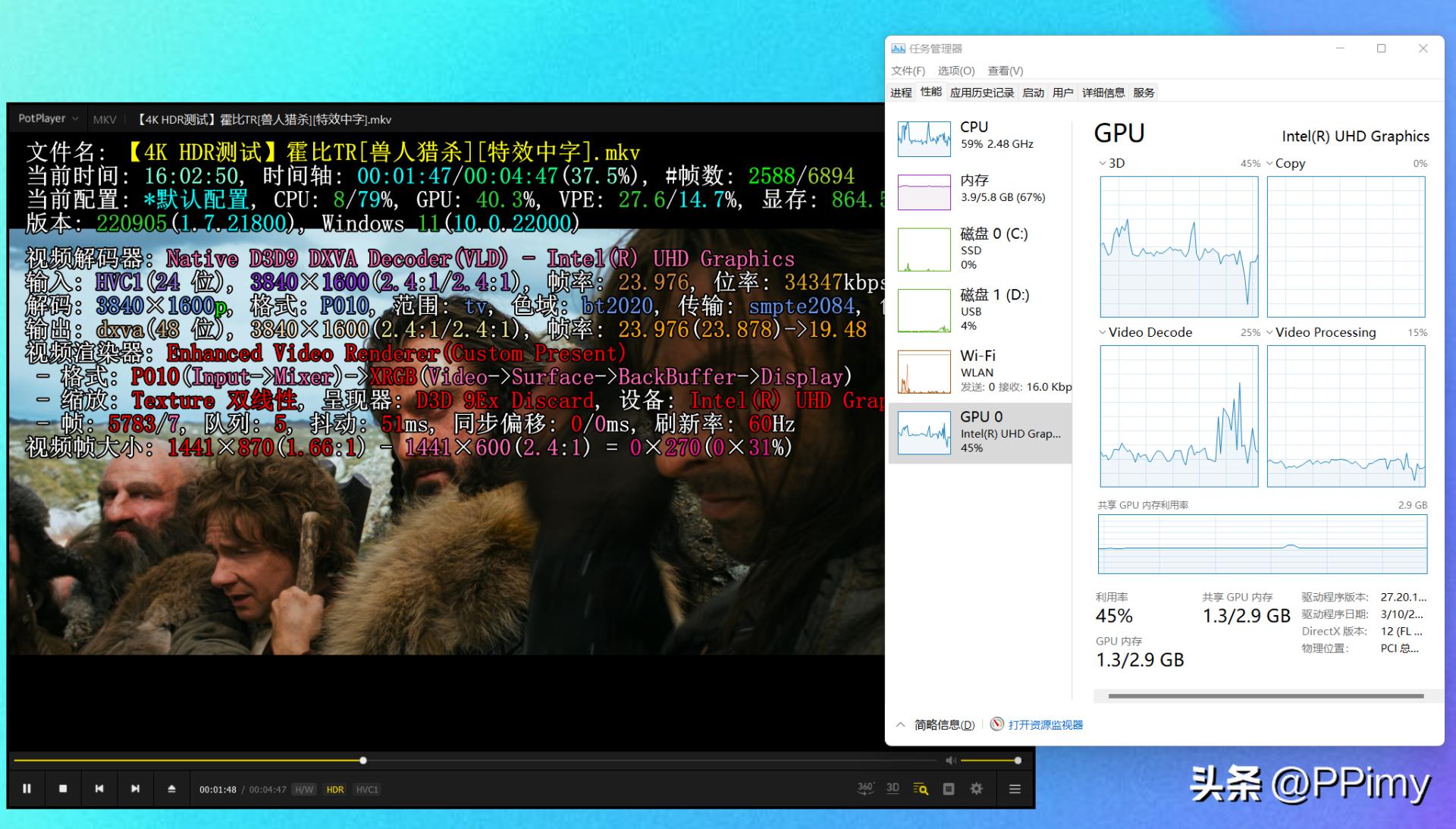Skip to the previous file

pos(99,789)
